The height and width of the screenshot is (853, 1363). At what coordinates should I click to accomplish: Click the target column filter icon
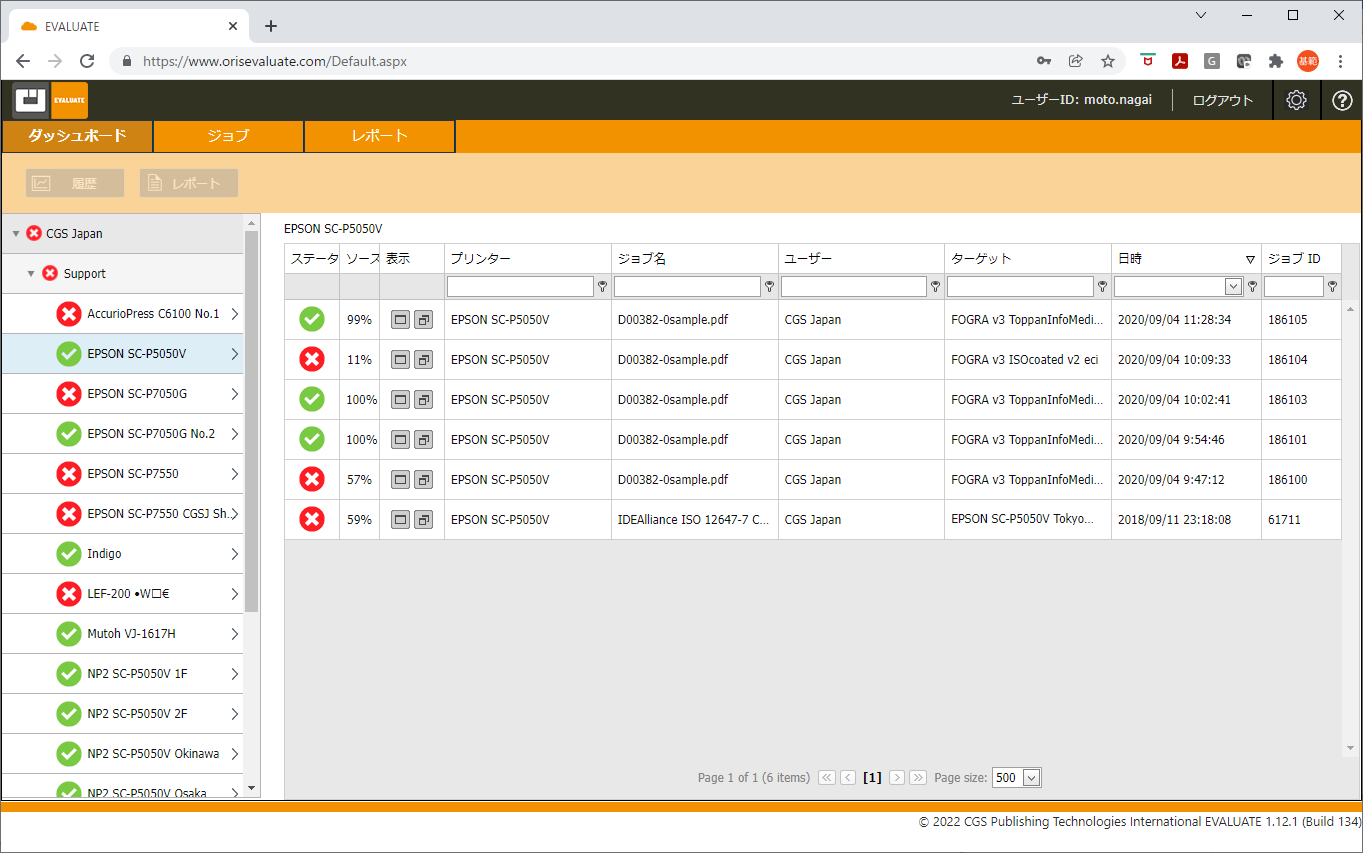coord(1102,287)
